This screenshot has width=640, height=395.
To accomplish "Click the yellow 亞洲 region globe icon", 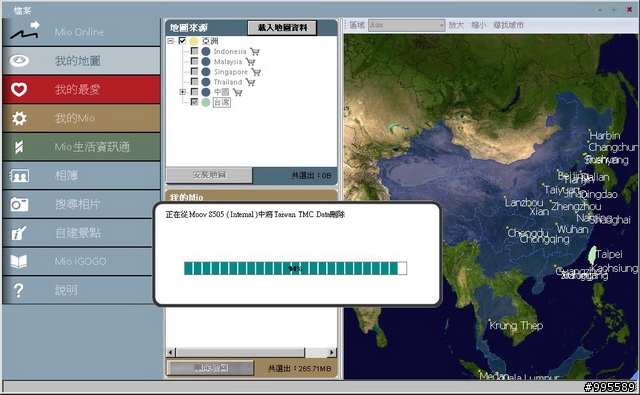I will (193, 41).
